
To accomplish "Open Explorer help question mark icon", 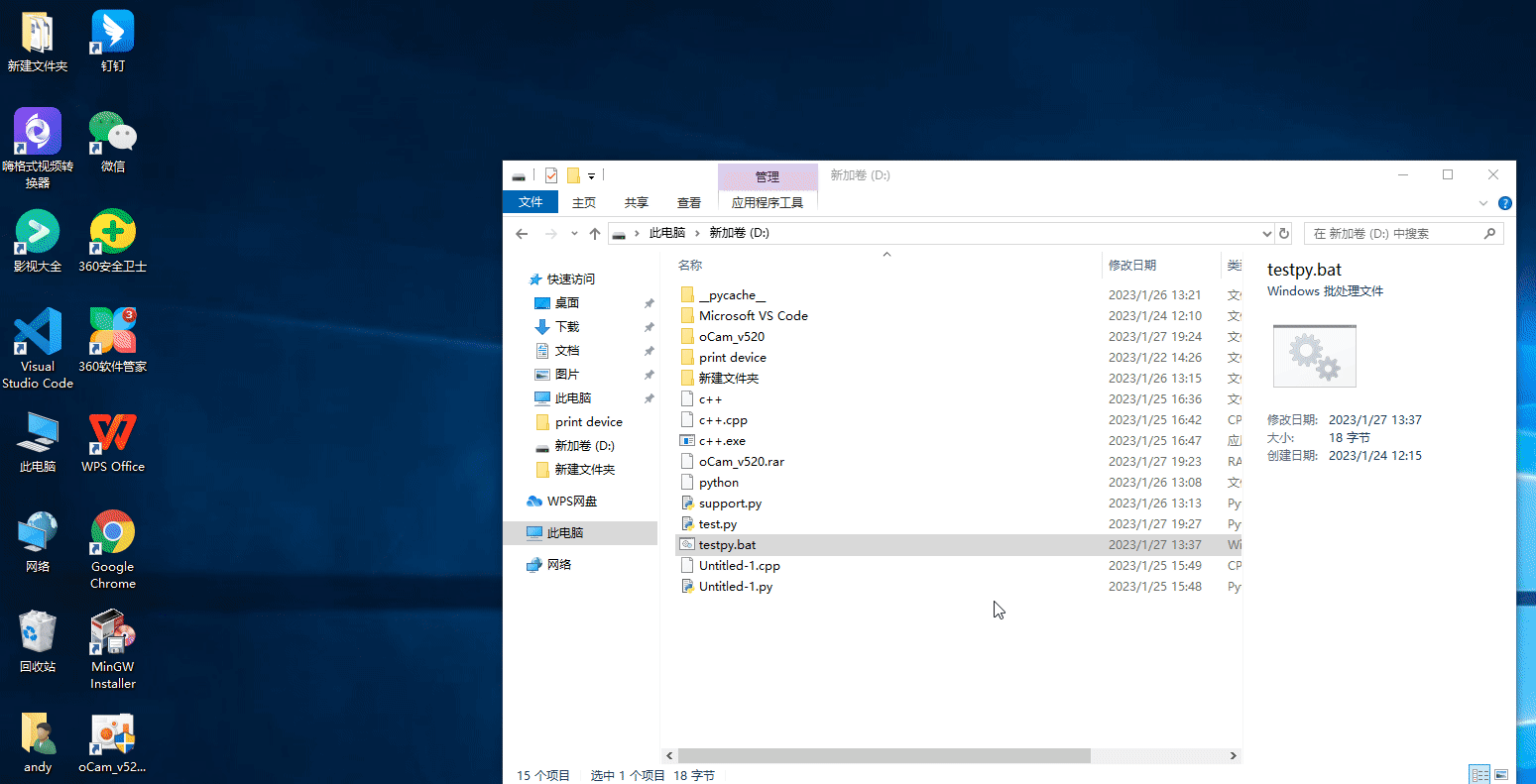I will pos(1504,203).
